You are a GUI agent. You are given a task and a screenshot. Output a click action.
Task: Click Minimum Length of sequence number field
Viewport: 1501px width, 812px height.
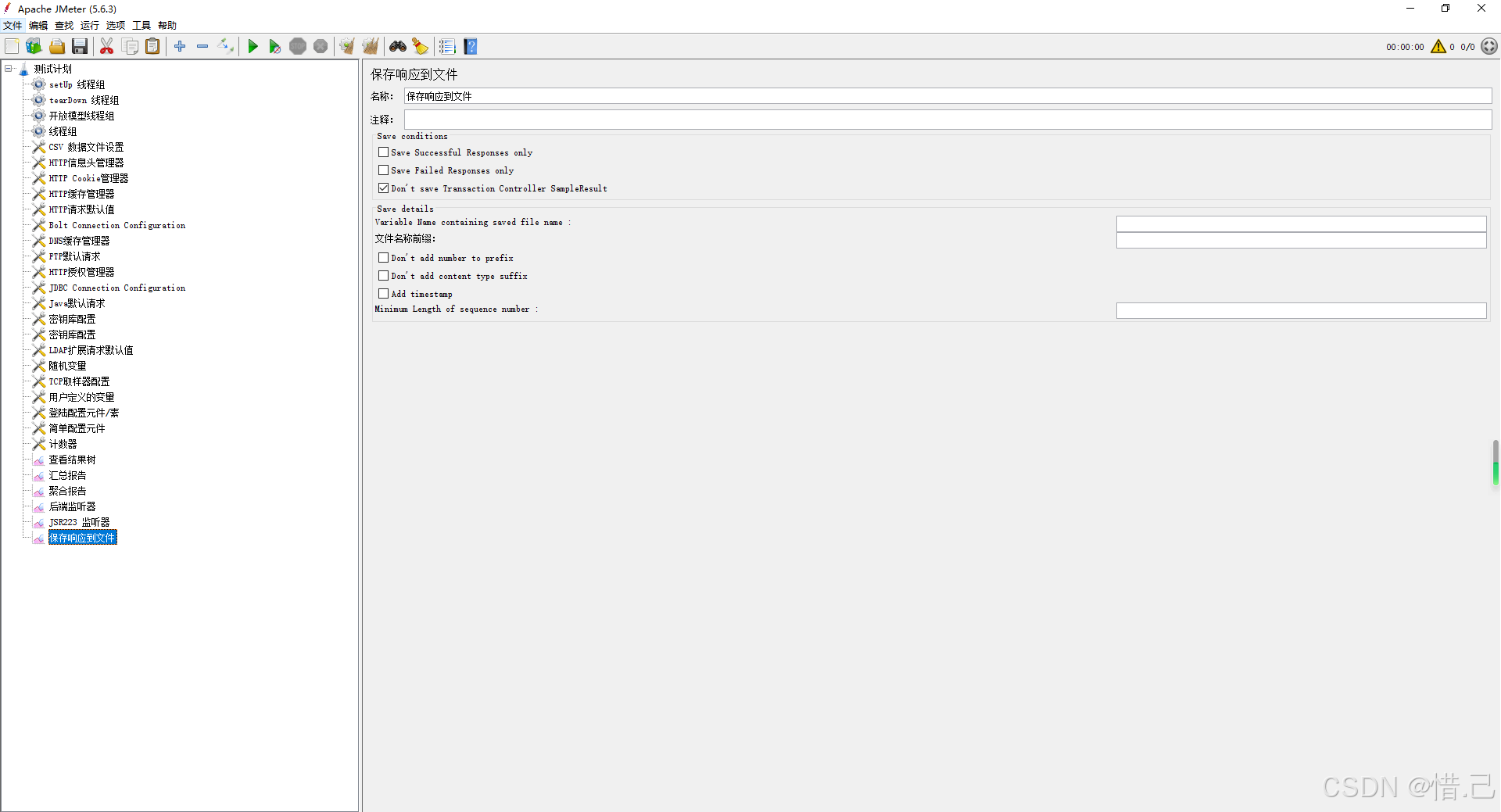(1301, 310)
